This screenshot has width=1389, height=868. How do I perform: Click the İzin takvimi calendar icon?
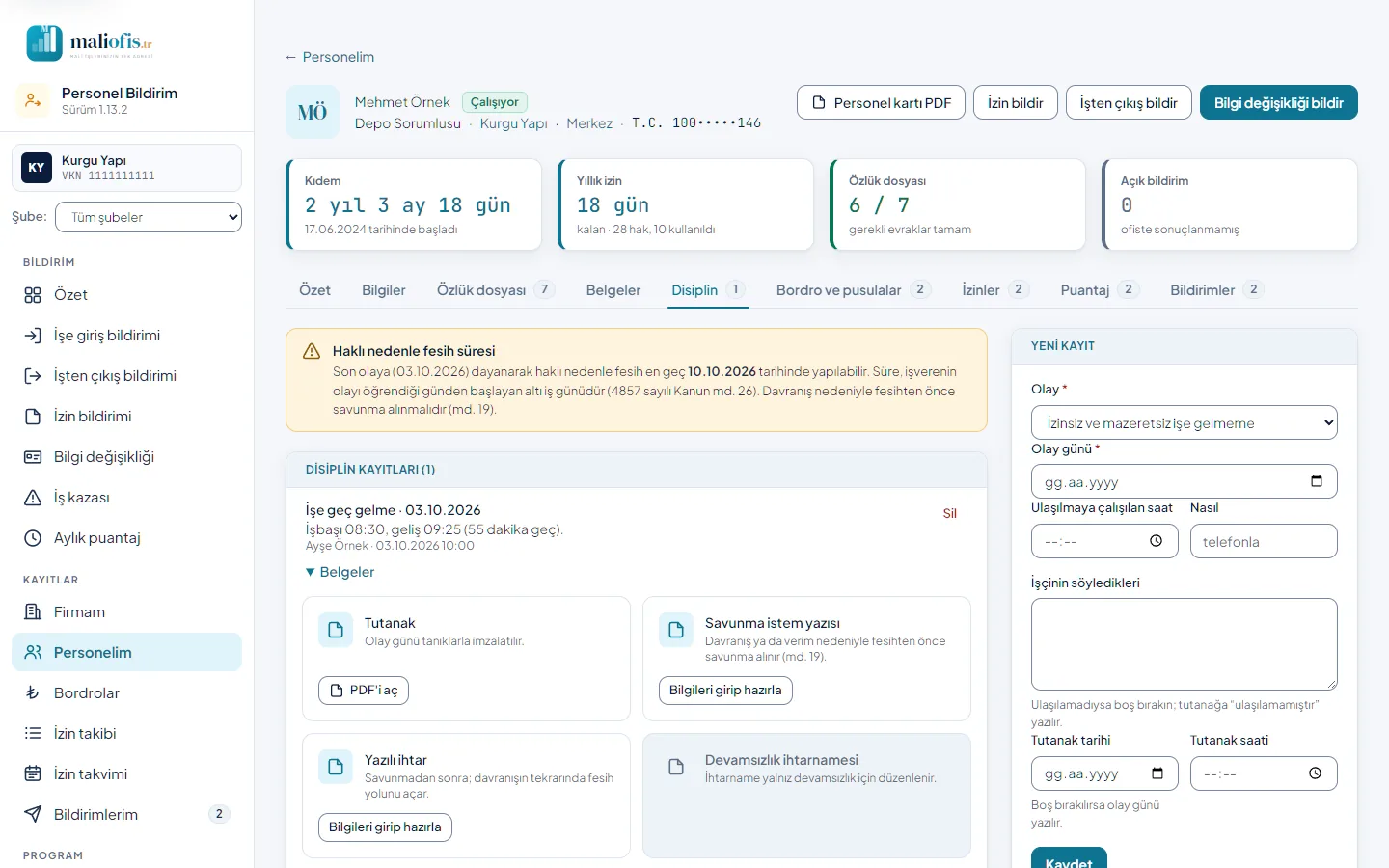coord(33,774)
